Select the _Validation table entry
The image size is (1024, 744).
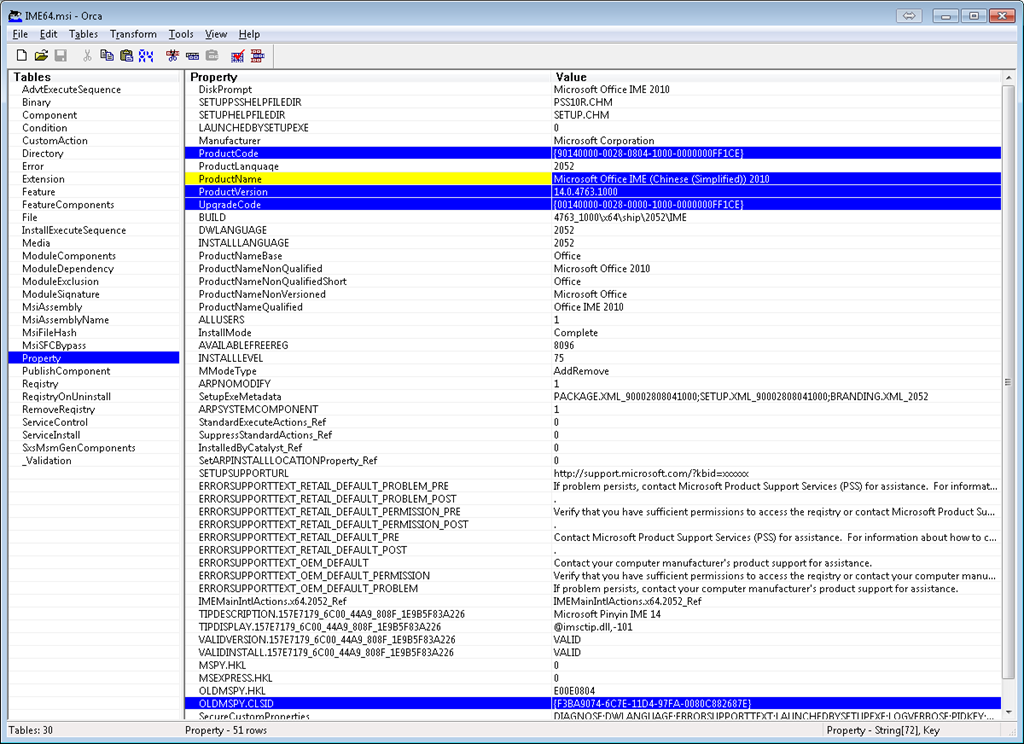click(x=47, y=461)
